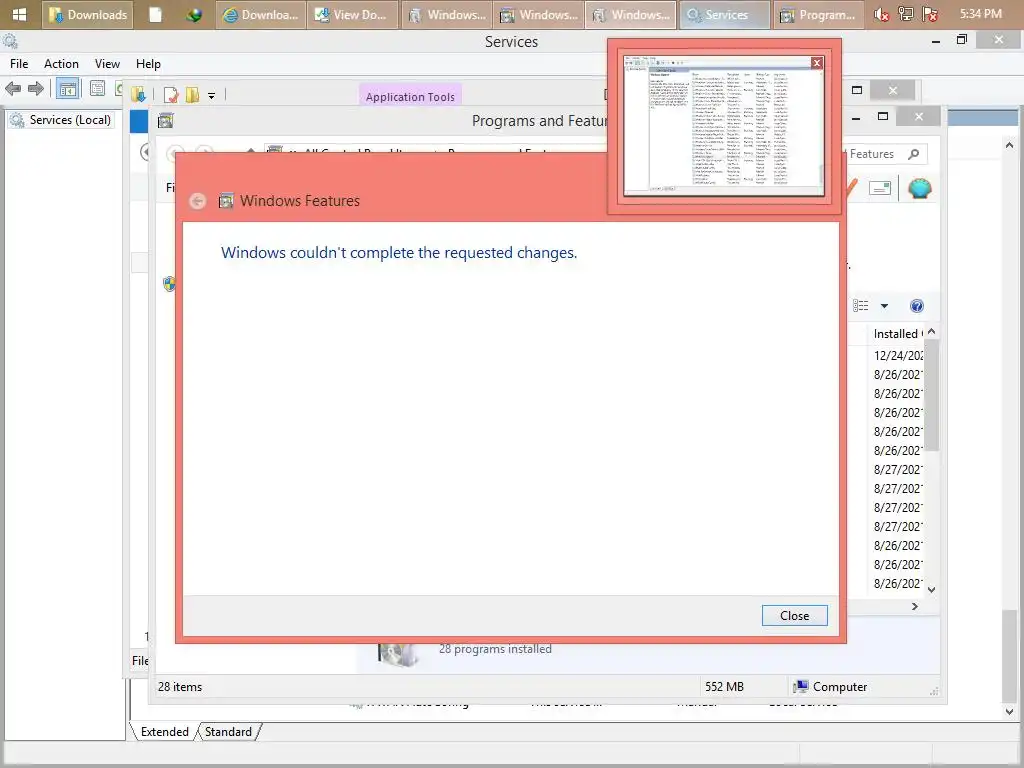
Task: Open the File menu in Services
Action: (x=19, y=63)
